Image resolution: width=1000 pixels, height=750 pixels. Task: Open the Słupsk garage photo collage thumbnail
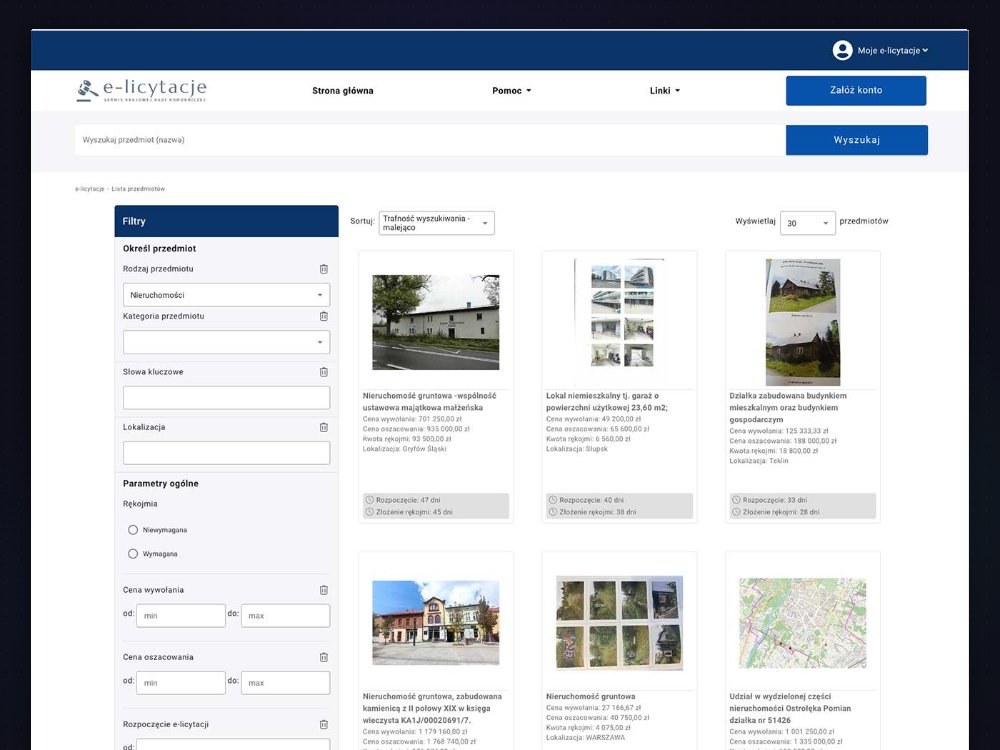(x=619, y=322)
